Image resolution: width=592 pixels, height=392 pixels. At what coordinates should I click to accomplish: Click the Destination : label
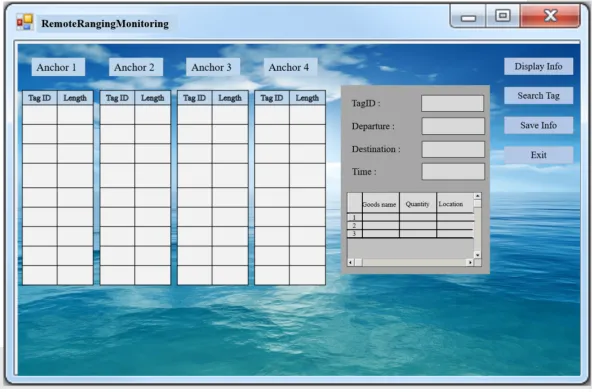[376, 149]
